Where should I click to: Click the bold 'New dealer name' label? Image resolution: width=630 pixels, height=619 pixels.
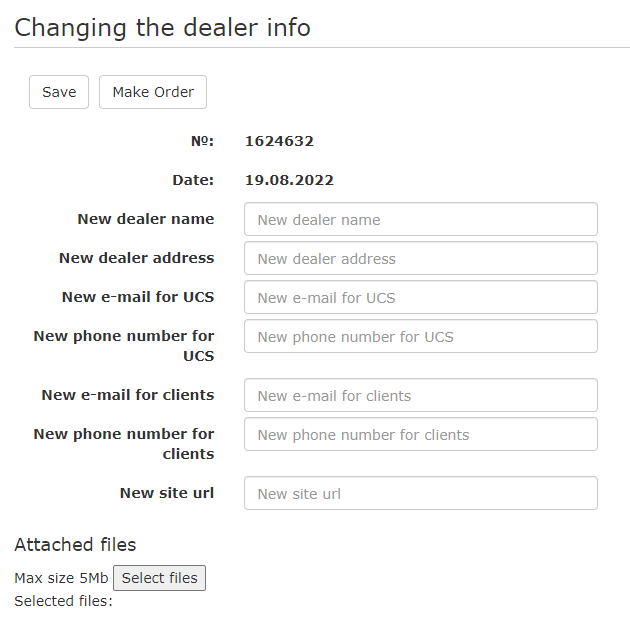[146, 219]
